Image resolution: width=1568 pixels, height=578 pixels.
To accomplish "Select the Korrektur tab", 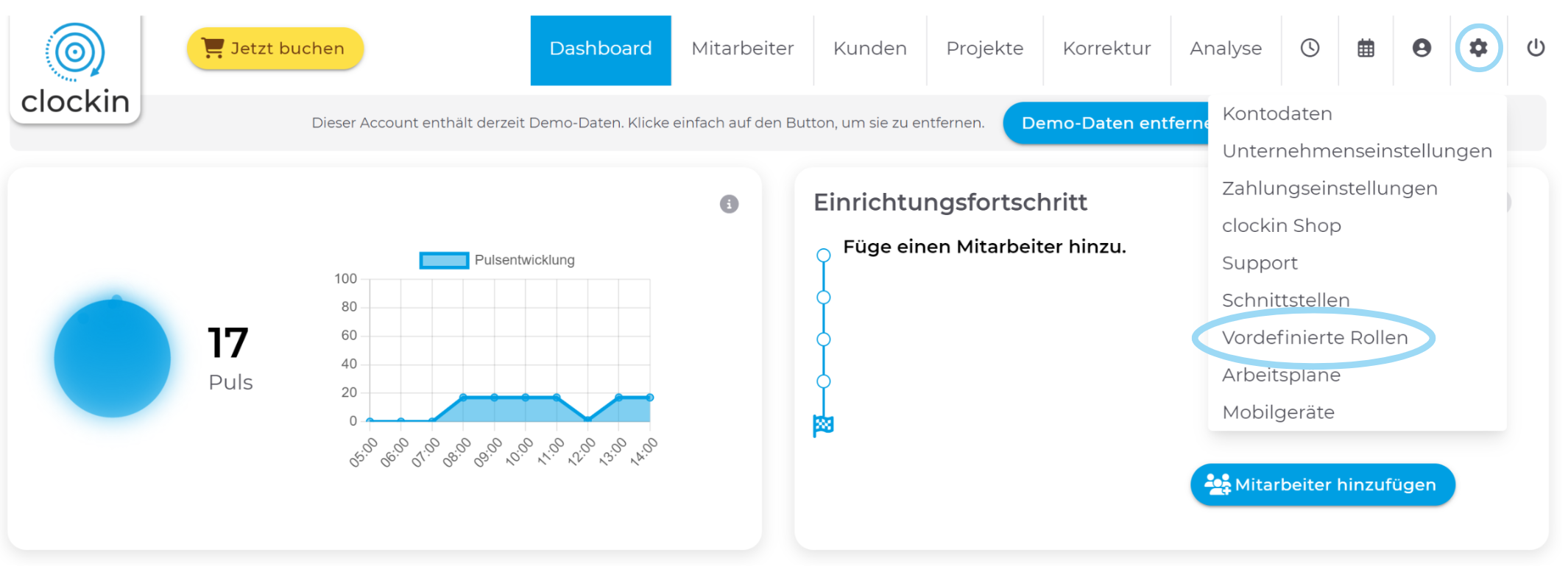I will point(1106,49).
